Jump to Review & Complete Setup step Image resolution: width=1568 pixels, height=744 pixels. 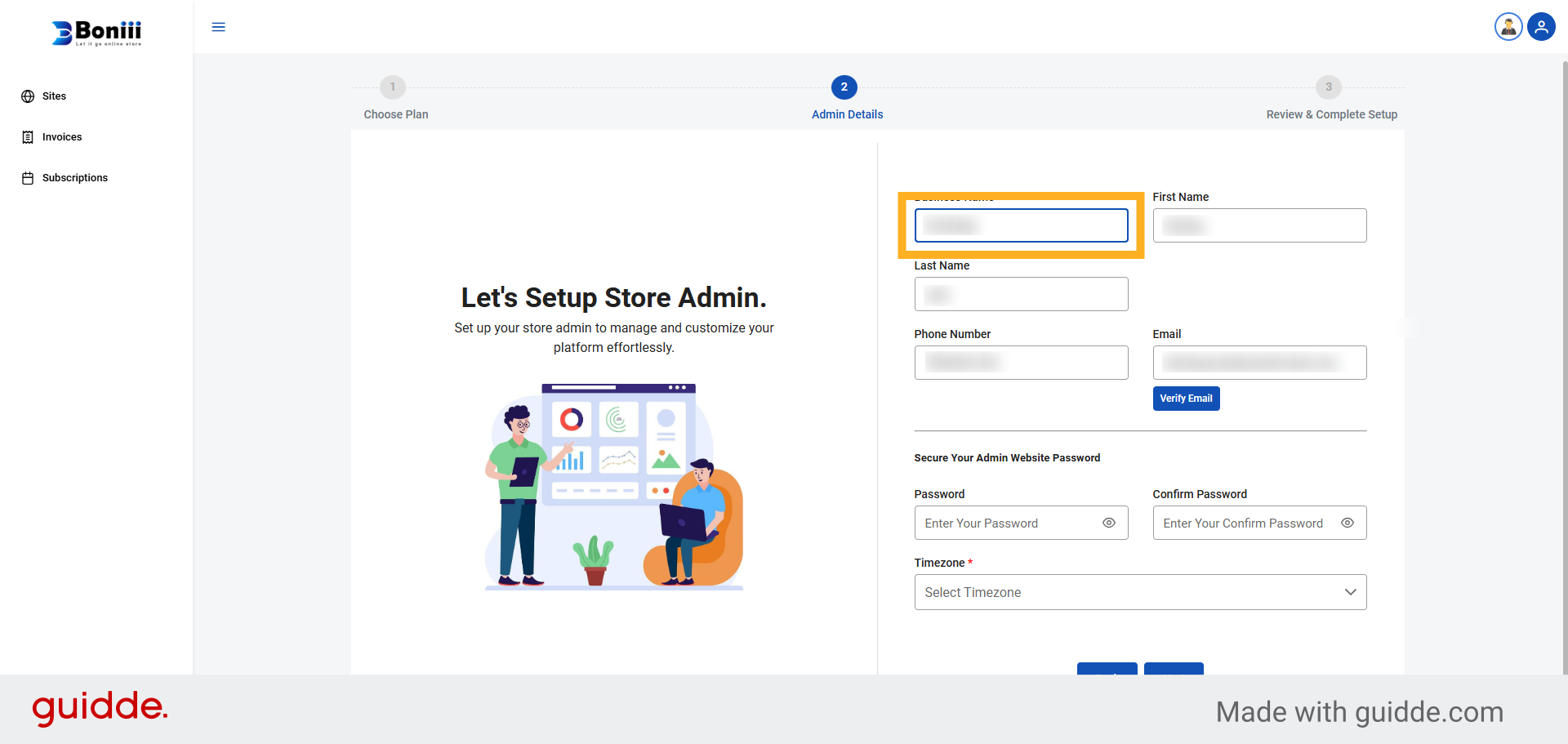pyautogui.click(x=1328, y=87)
